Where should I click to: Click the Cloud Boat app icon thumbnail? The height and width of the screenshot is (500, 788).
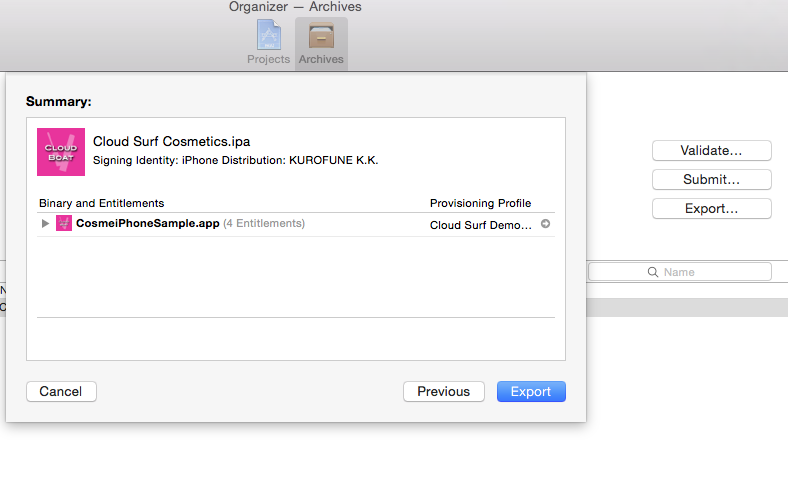(61, 152)
